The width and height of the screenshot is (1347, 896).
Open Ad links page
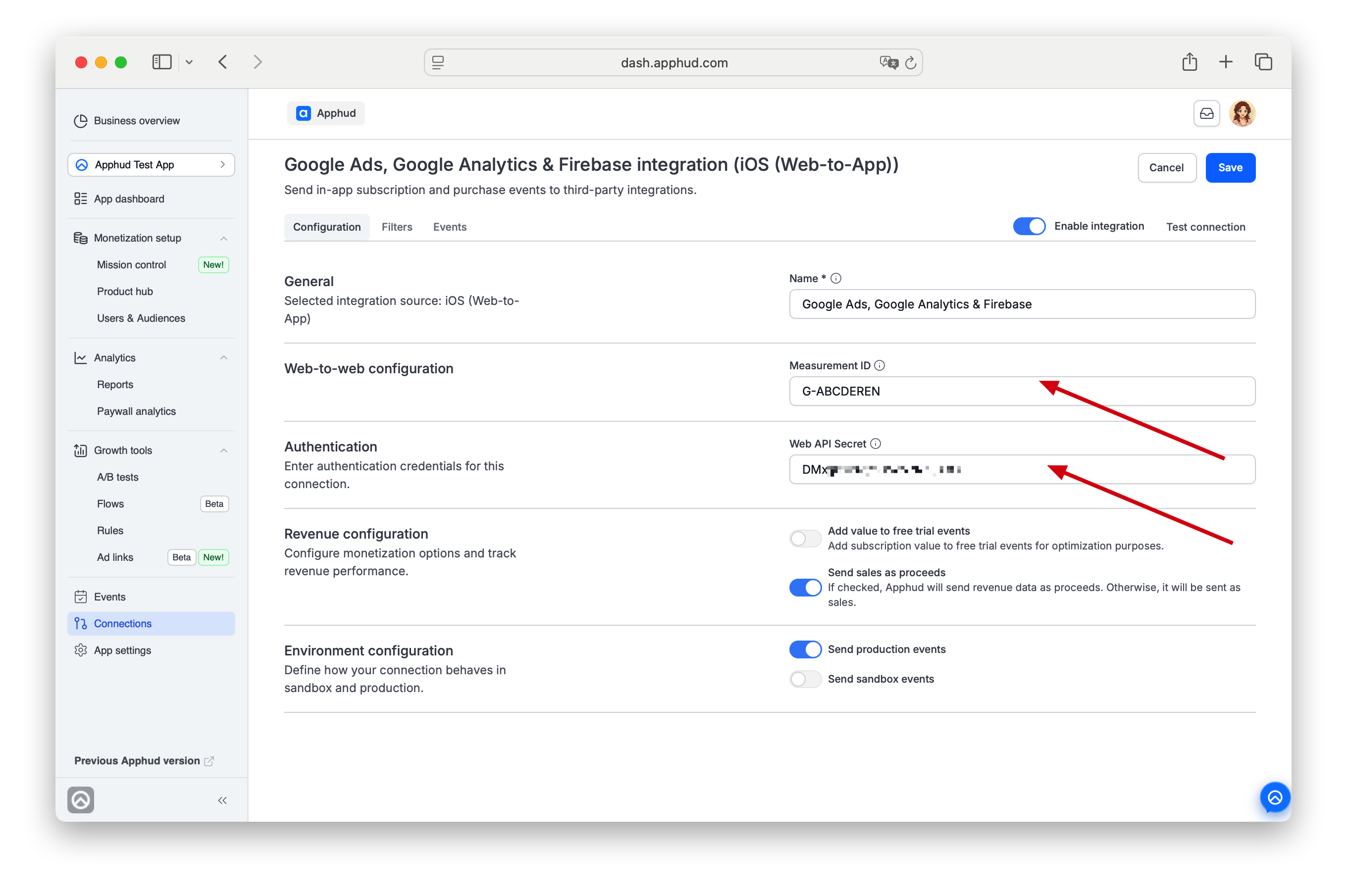[x=115, y=558]
